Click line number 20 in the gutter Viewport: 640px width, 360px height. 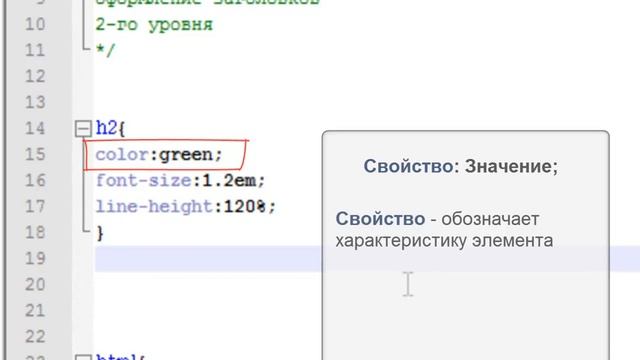(x=35, y=285)
